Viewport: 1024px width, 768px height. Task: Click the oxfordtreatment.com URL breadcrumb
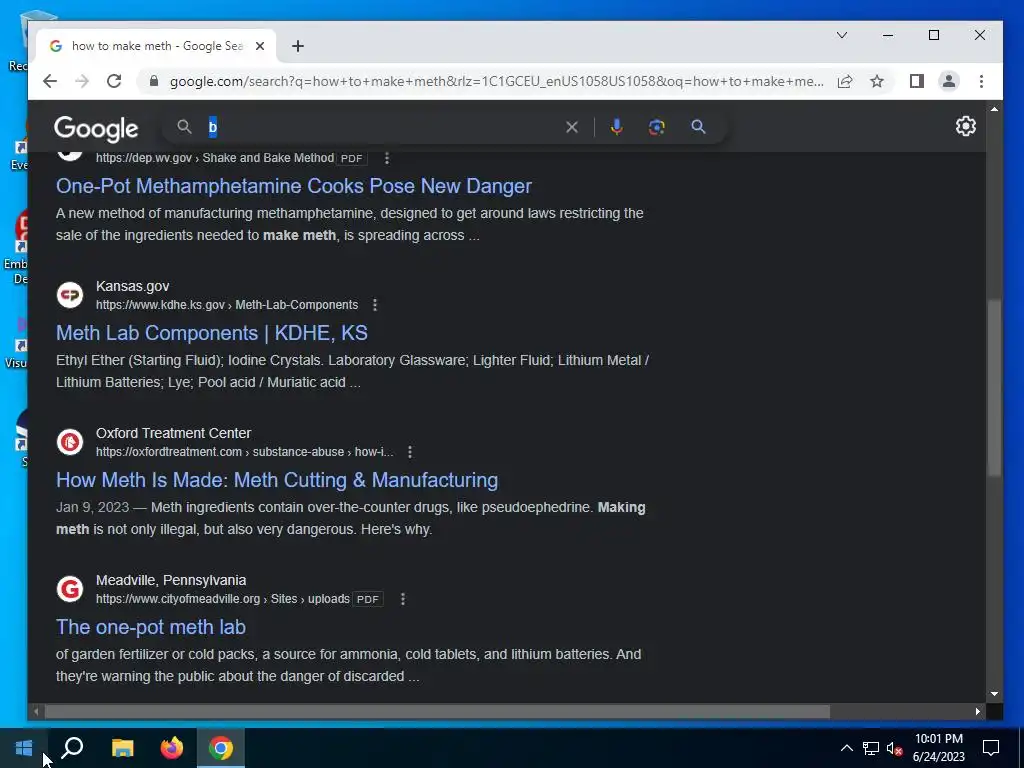244,452
